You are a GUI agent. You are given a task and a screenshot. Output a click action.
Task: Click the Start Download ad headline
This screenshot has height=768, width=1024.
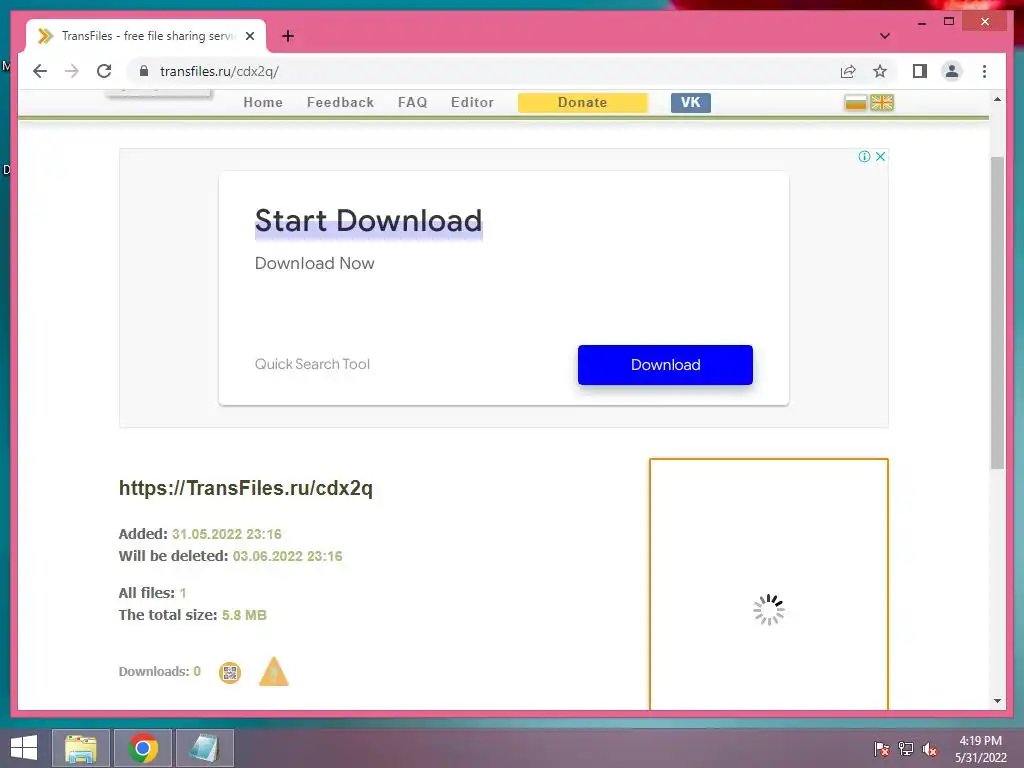(x=368, y=221)
